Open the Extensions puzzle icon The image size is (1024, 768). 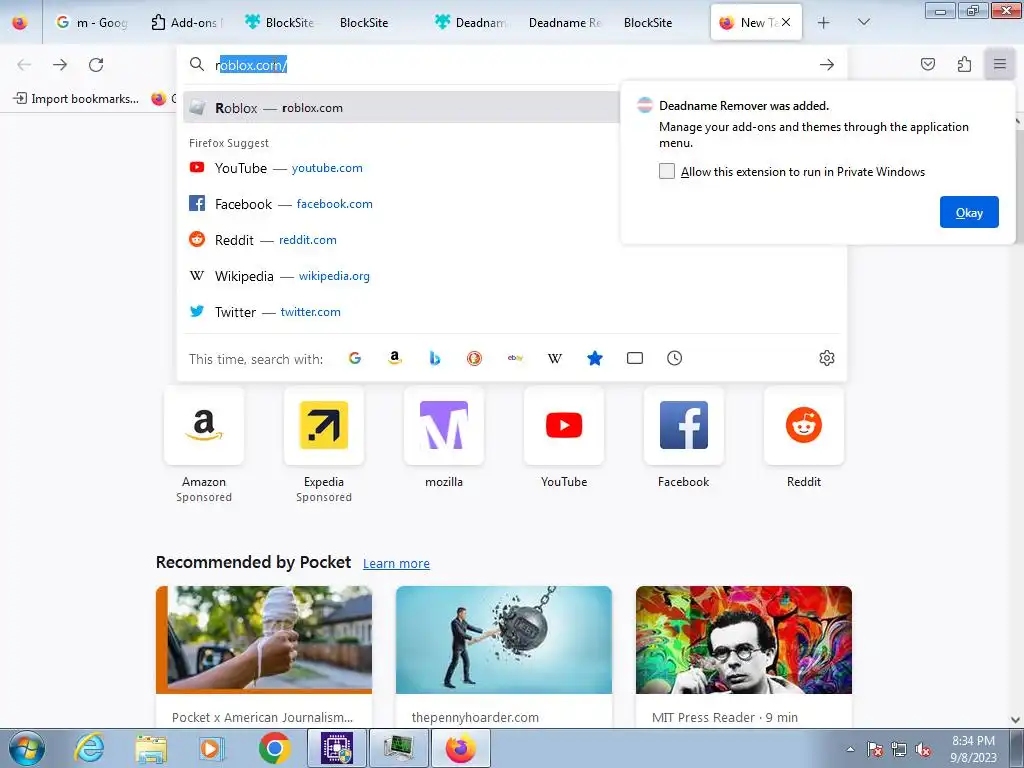pos(964,64)
